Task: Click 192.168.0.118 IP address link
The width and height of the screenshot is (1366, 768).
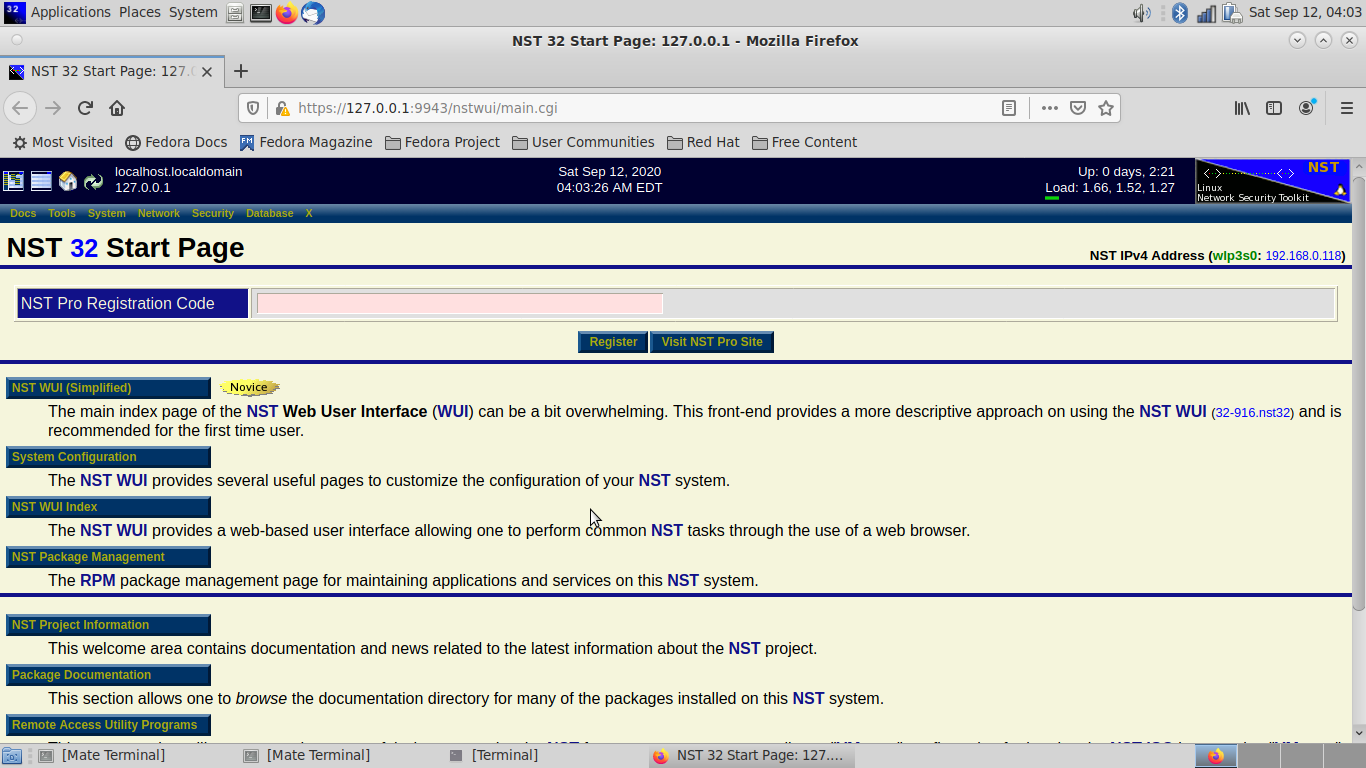Action: (x=1303, y=256)
